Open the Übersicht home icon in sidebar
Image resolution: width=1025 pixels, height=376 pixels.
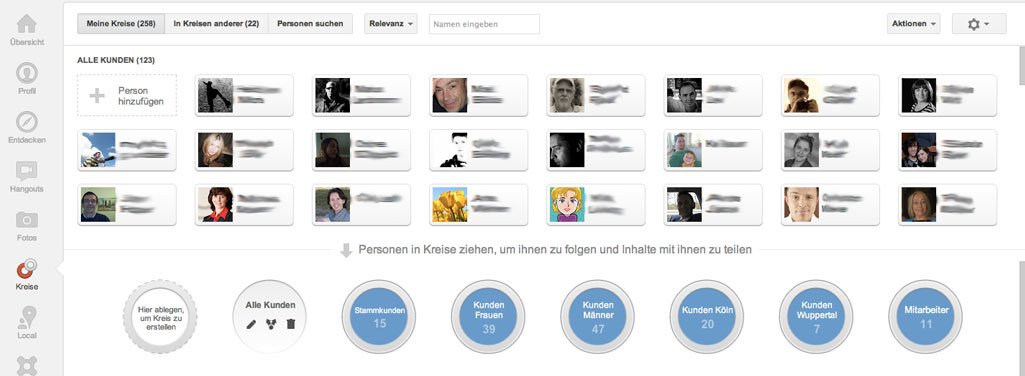[27, 24]
